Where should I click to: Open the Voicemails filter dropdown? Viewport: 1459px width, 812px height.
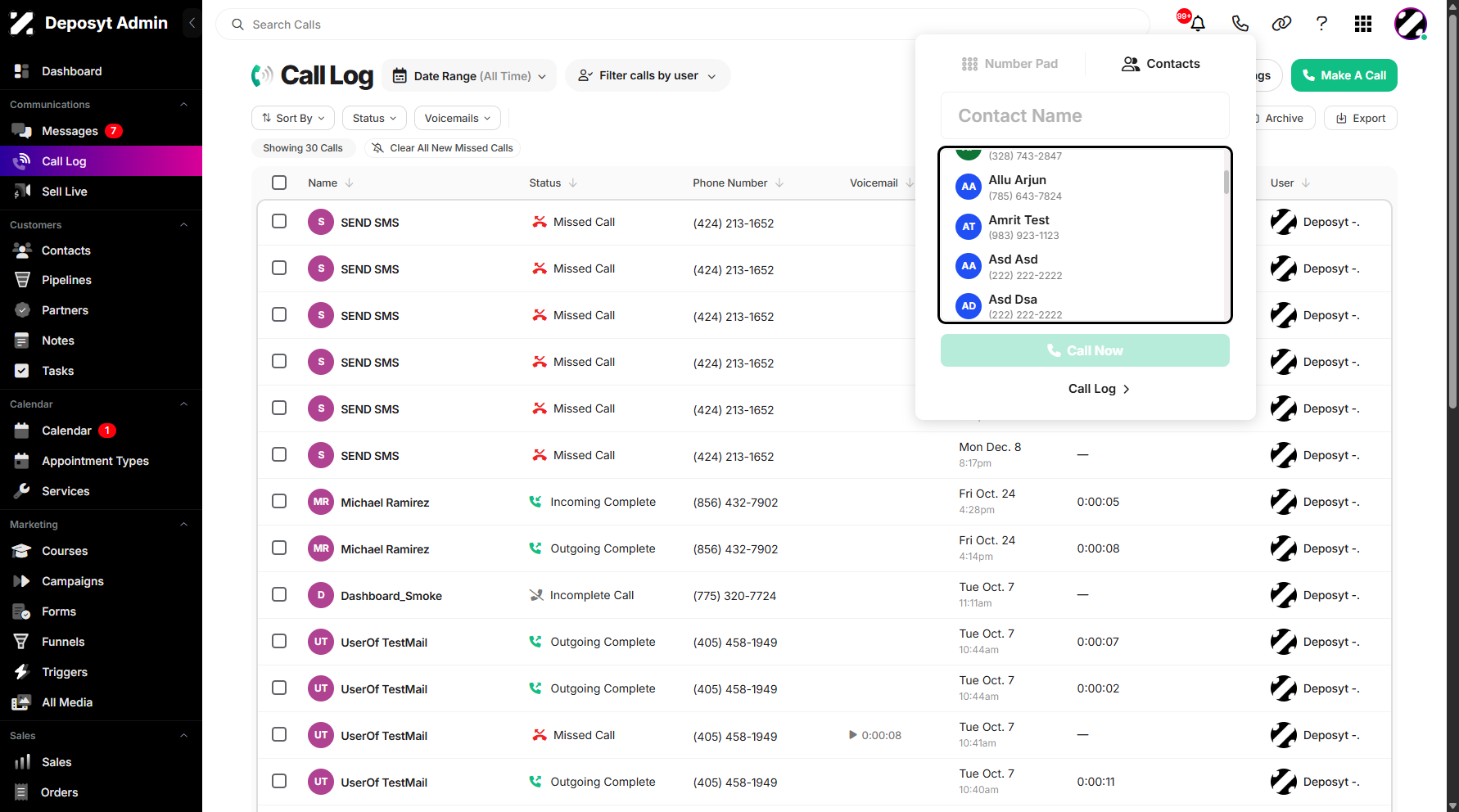(x=458, y=118)
